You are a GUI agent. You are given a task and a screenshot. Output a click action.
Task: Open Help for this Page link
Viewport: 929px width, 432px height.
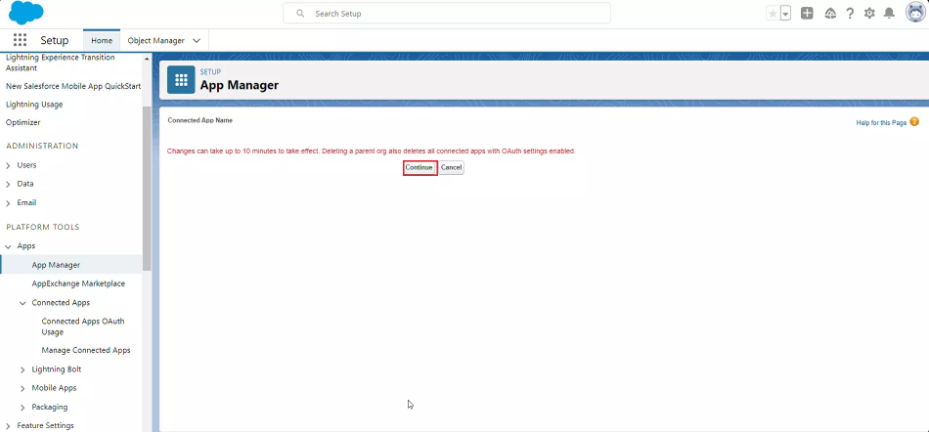point(881,123)
